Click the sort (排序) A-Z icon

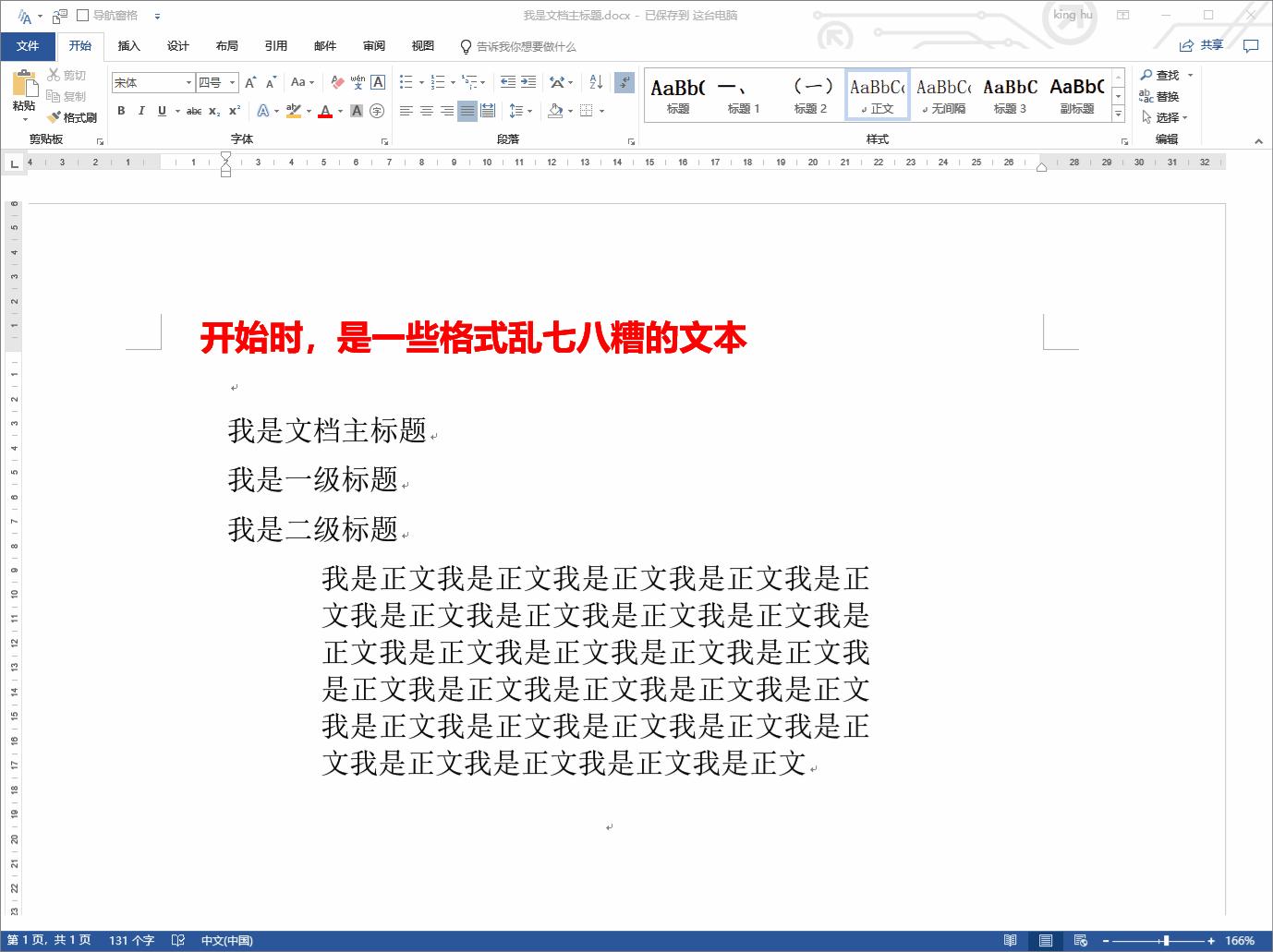click(595, 82)
